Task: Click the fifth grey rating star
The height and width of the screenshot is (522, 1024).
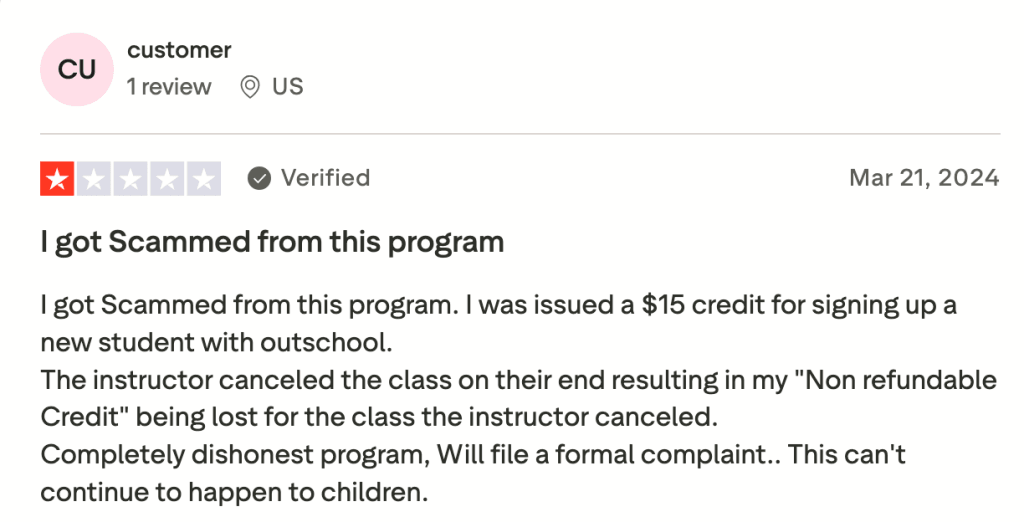Action: [204, 179]
